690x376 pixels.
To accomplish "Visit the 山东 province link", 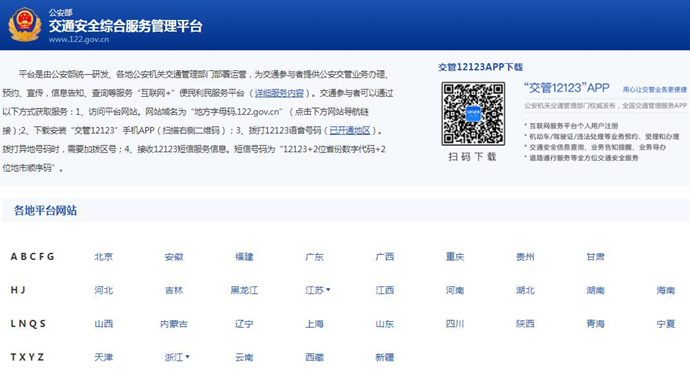I will pyautogui.click(x=385, y=324).
